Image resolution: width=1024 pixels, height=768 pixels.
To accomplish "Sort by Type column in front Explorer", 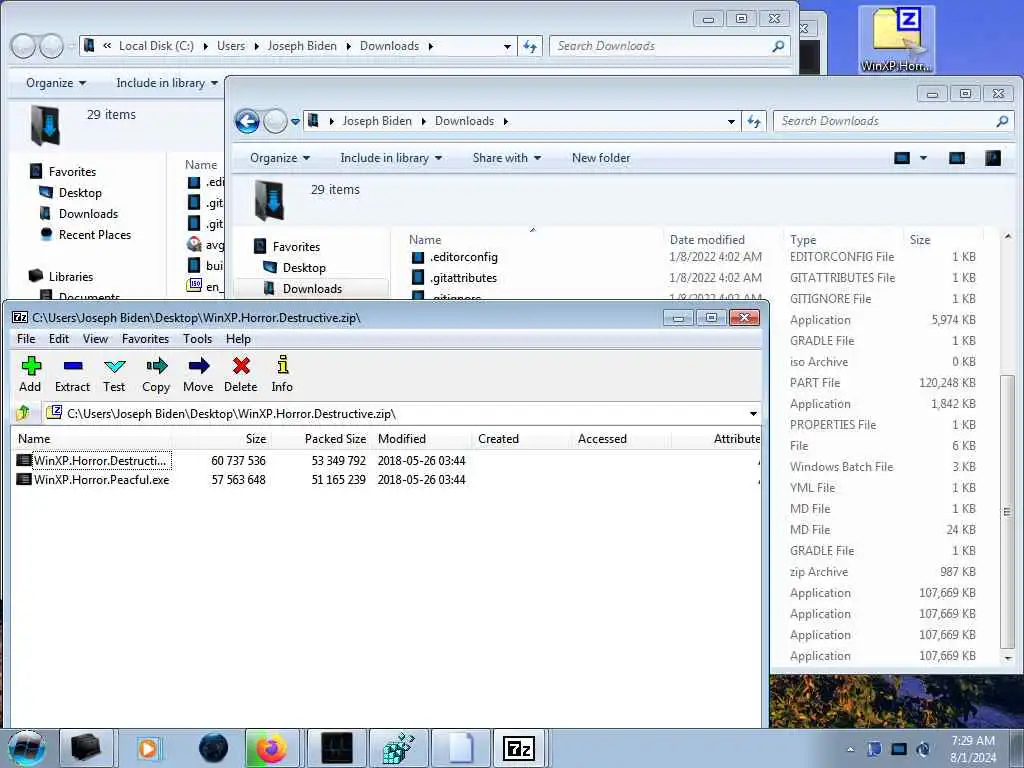I will 803,240.
